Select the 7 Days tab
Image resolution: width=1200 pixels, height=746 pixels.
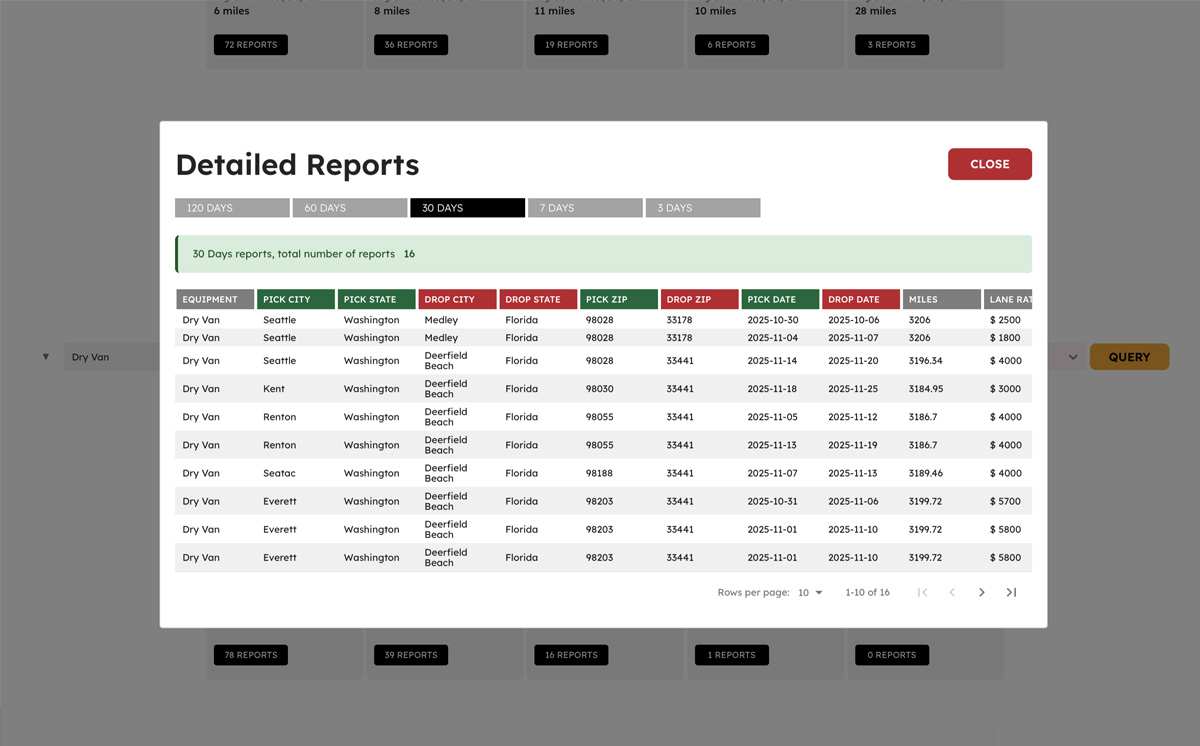pos(584,208)
